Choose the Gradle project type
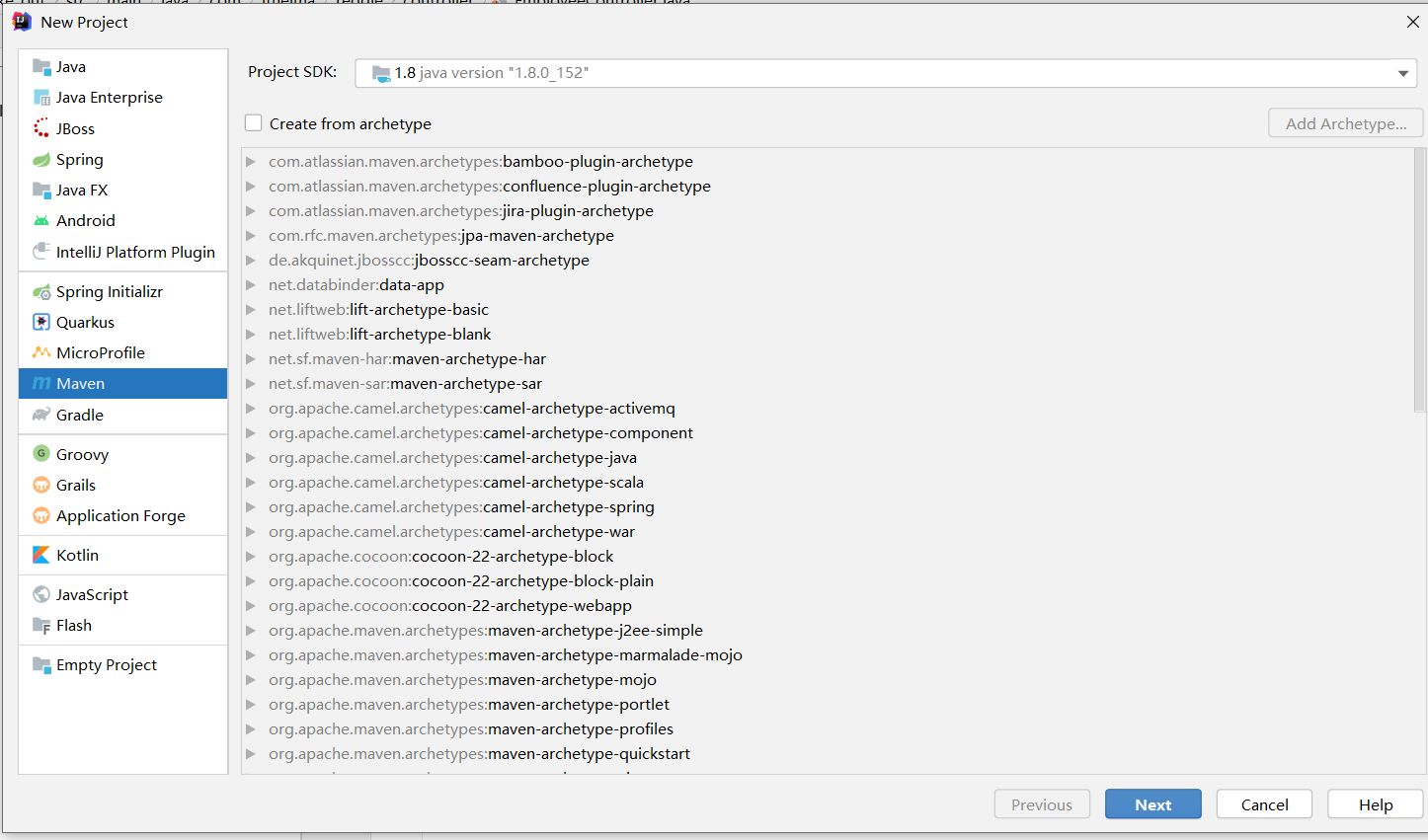Viewport: 1428px width, 840px height. click(123, 416)
